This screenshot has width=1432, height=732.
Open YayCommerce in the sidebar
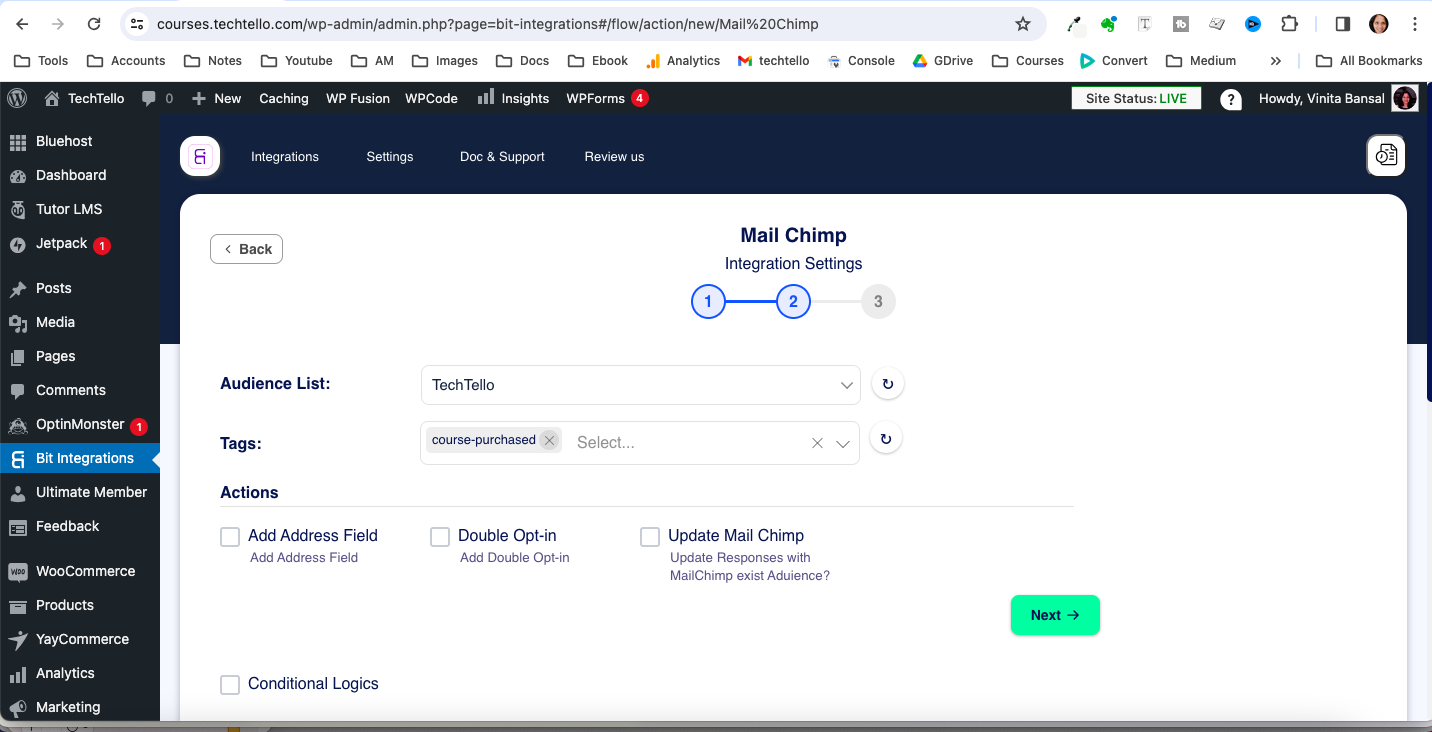pos(80,639)
